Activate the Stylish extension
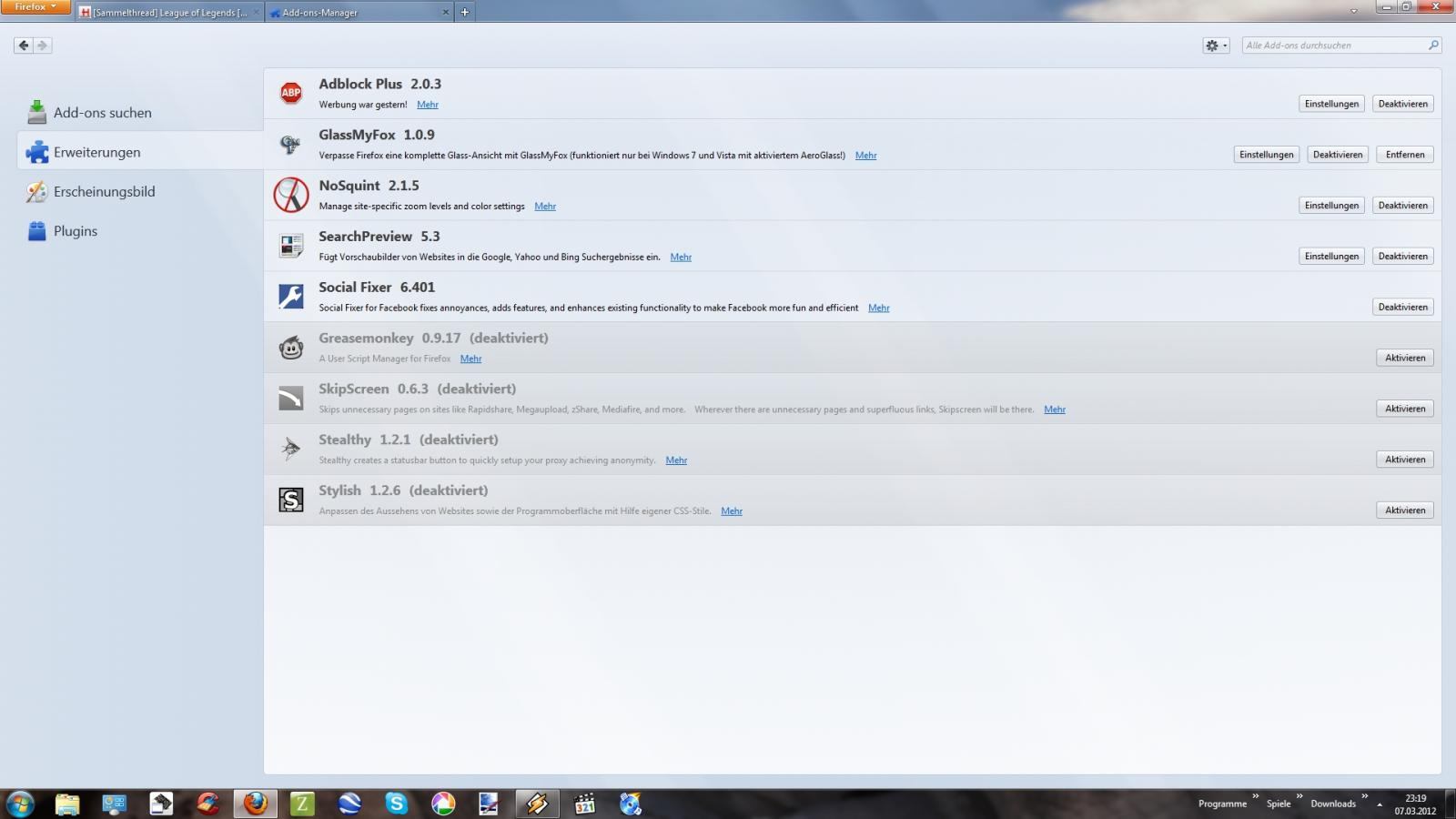The height and width of the screenshot is (819, 1456). [1405, 511]
